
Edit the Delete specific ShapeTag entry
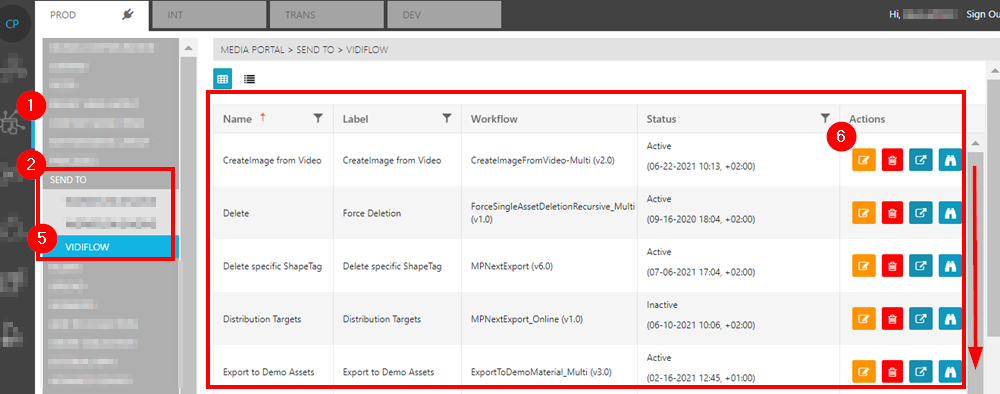[x=864, y=266]
